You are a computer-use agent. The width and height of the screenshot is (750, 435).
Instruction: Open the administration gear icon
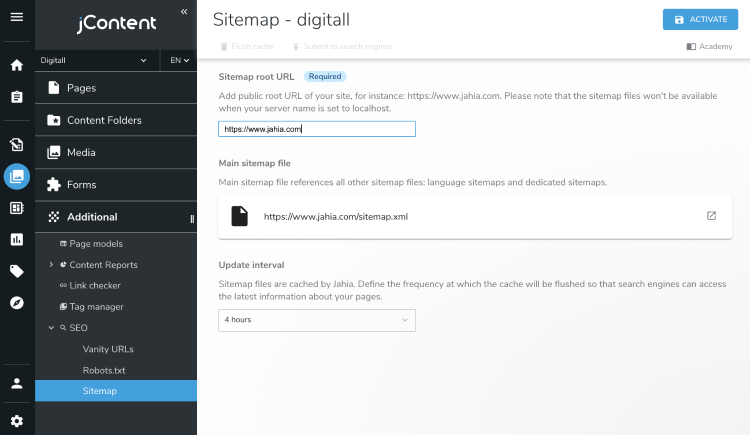[17, 421]
